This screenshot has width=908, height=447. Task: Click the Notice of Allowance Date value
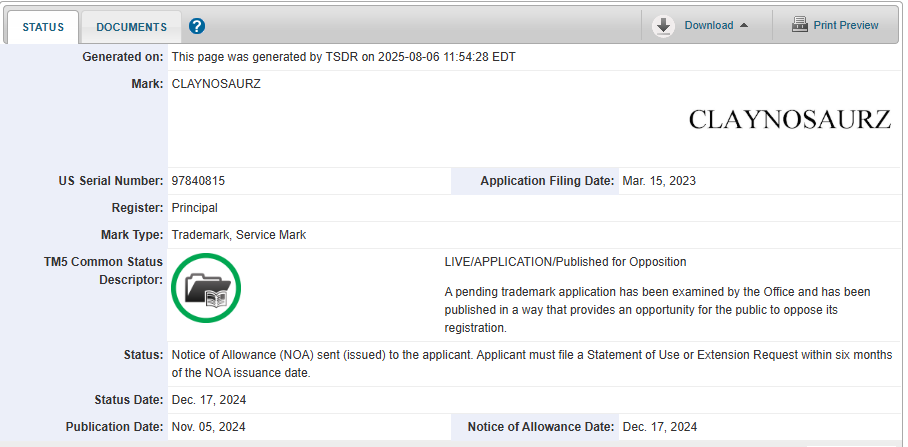(660, 427)
